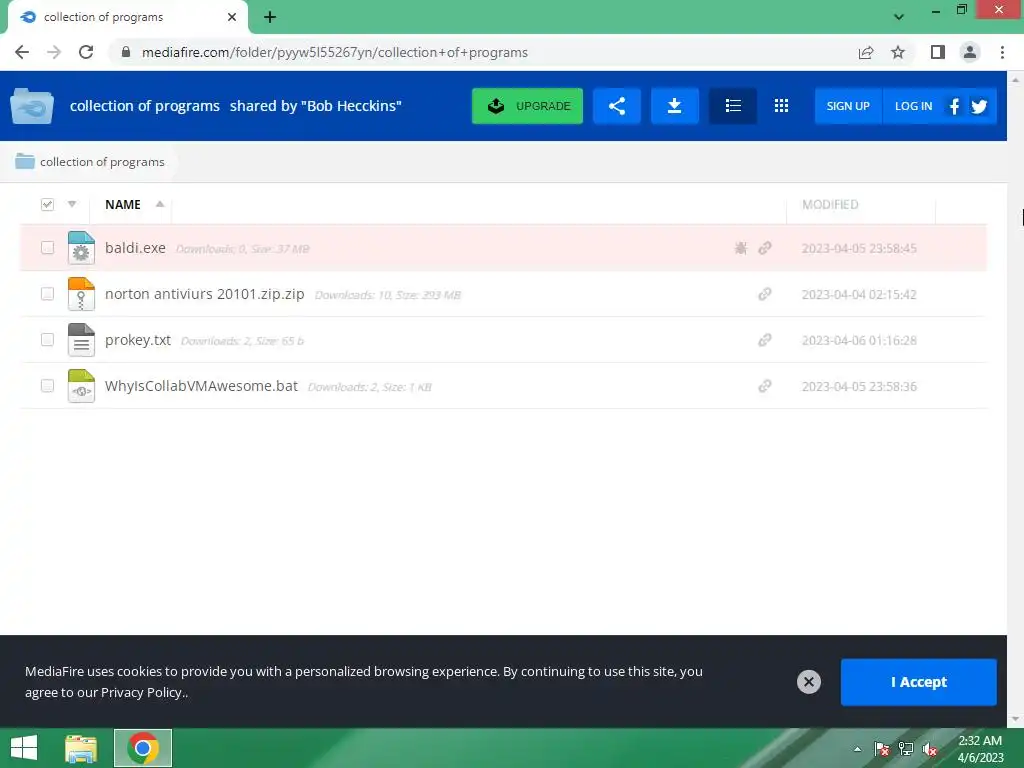
Task: Click date 2023-04-04 02:15:42
Action: pyautogui.click(x=859, y=295)
